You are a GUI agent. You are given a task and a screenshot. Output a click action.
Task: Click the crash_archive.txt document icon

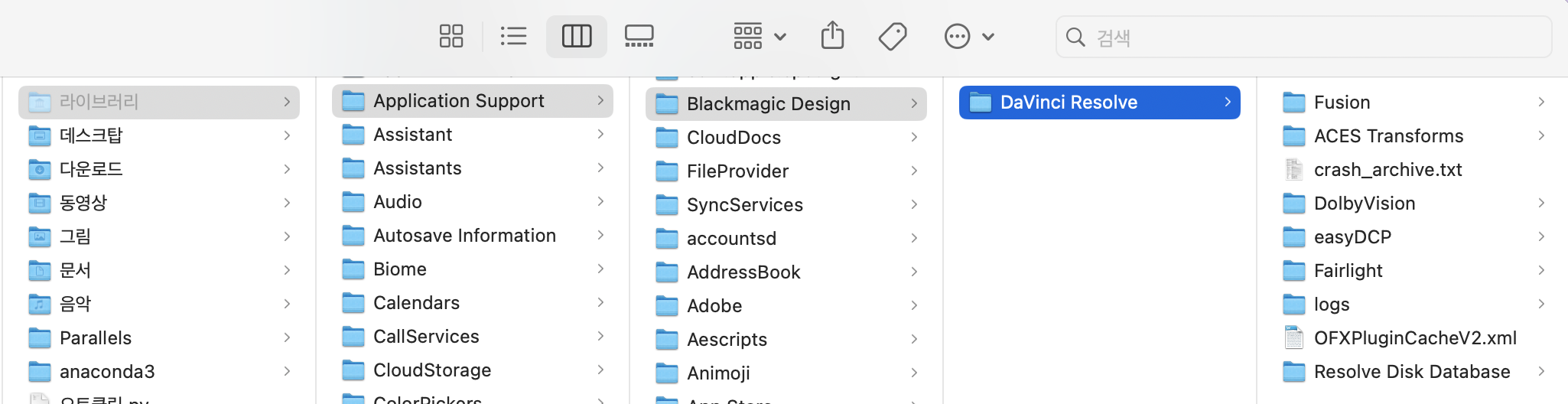click(x=1293, y=169)
